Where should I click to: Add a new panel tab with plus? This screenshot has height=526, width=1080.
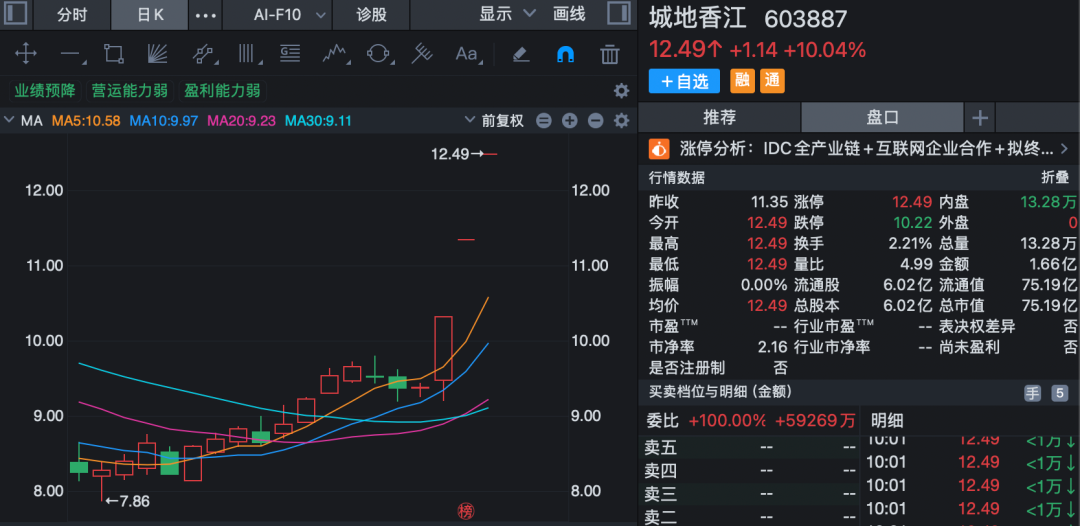pos(979,118)
